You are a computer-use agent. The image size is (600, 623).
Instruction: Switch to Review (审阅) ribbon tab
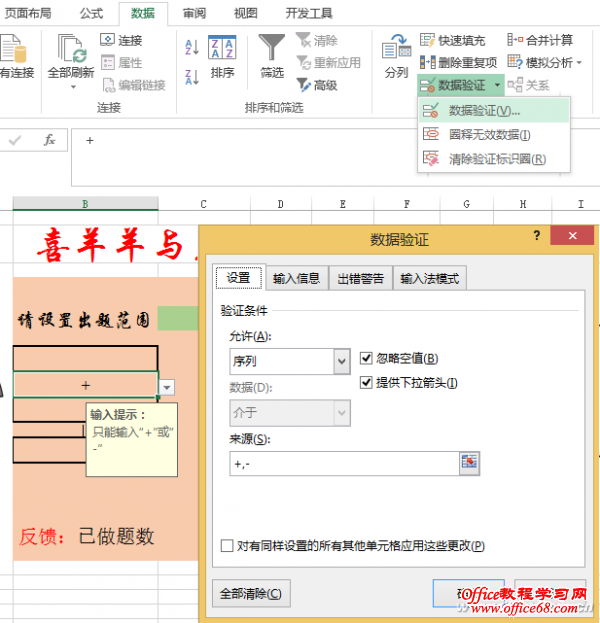point(194,13)
